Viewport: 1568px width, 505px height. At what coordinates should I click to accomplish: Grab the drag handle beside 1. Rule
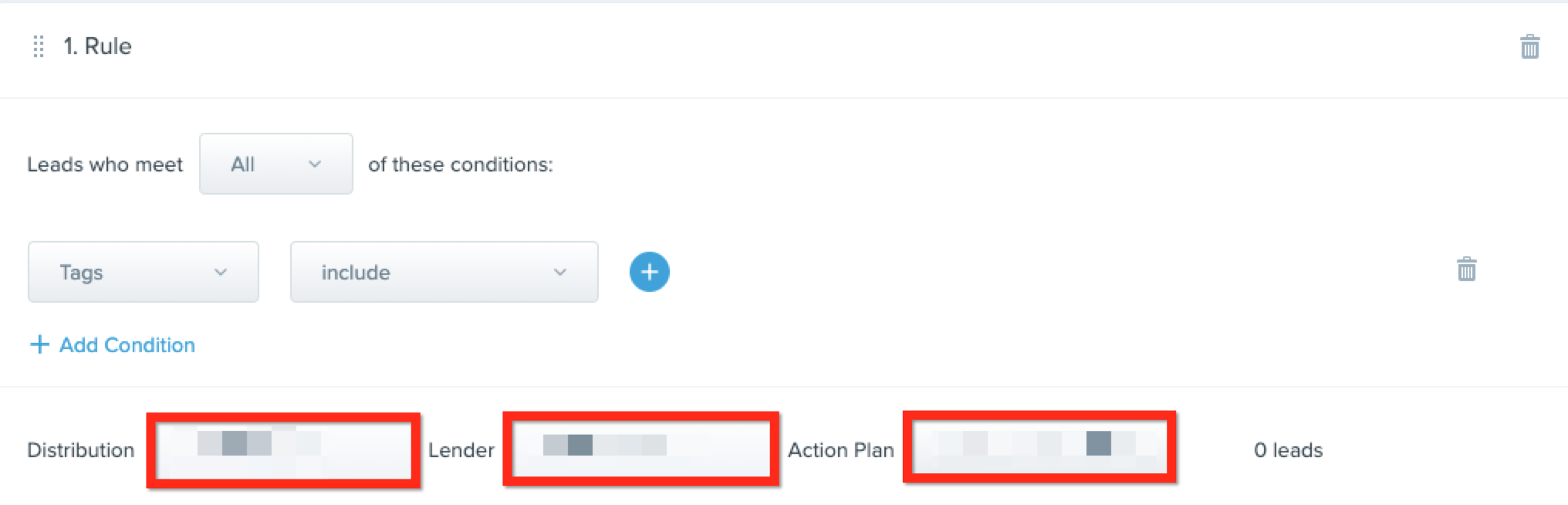point(39,46)
